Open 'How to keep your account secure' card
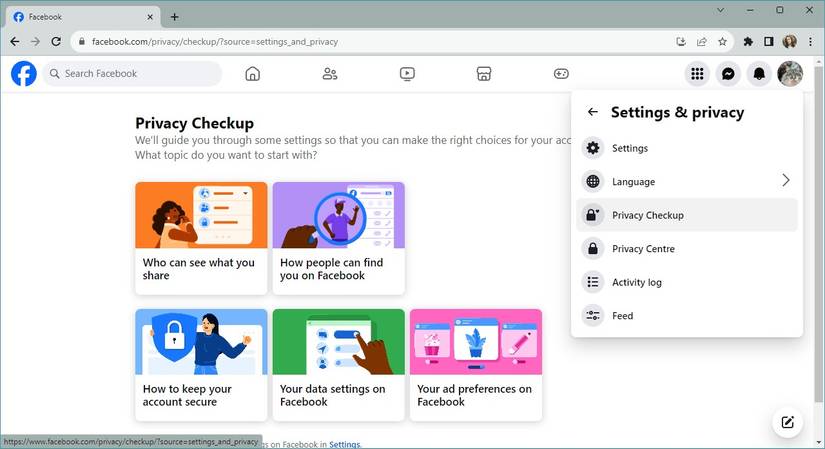Viewport: 825px width, 449px height. coord(201,365)
